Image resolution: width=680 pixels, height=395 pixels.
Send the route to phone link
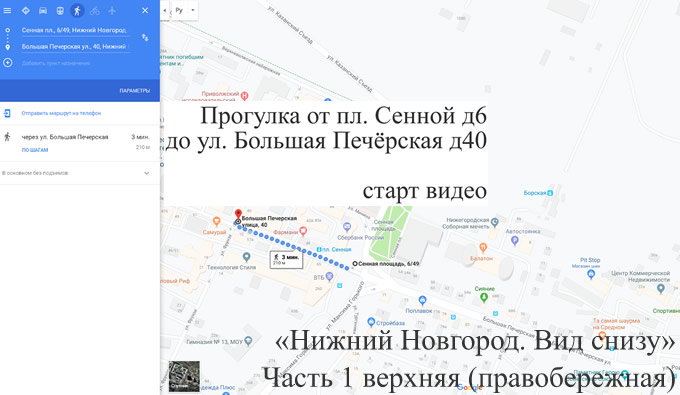(x=61, y=113)
